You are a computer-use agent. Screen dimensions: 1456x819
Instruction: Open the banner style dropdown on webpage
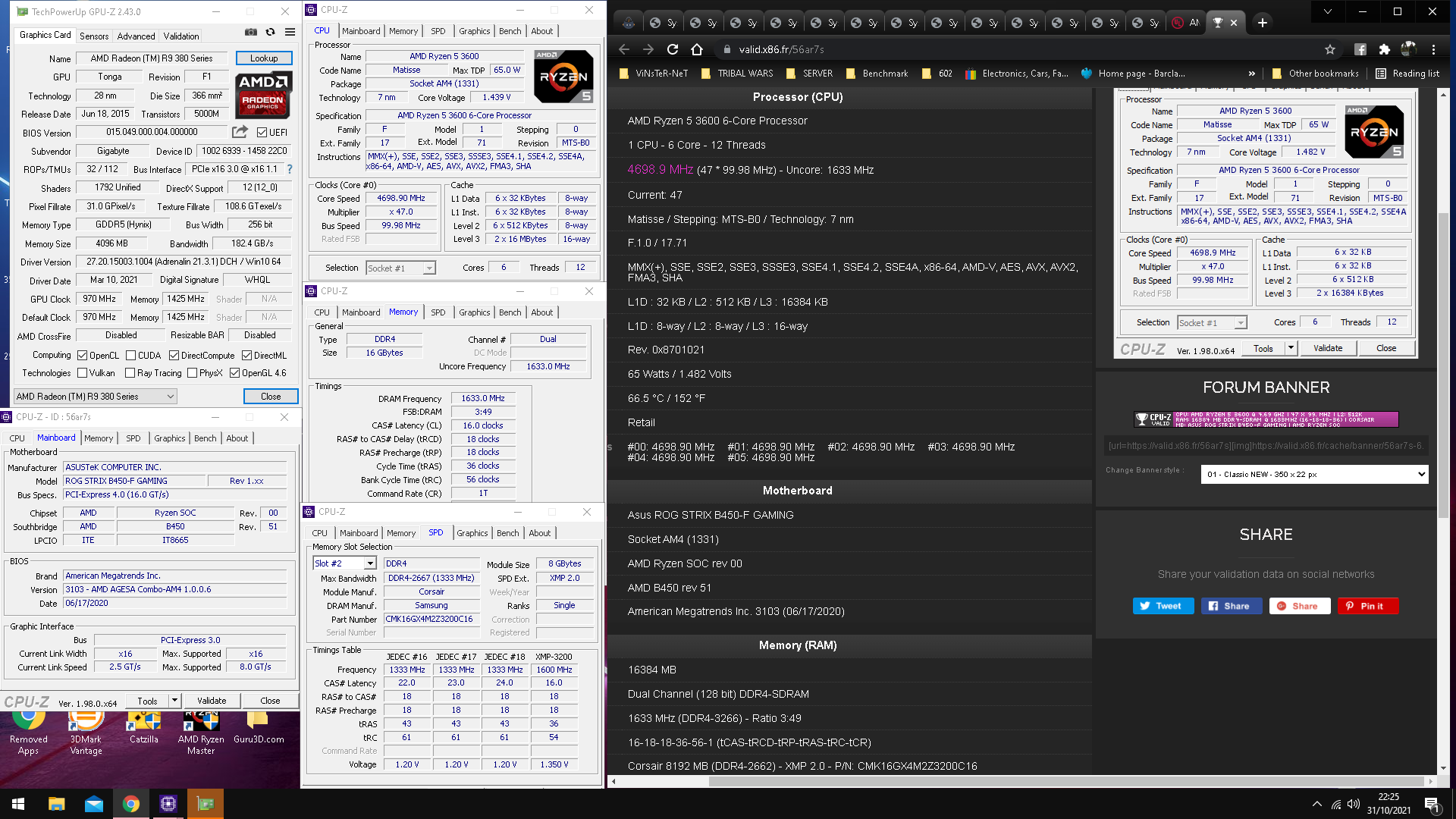(1314, 474)
